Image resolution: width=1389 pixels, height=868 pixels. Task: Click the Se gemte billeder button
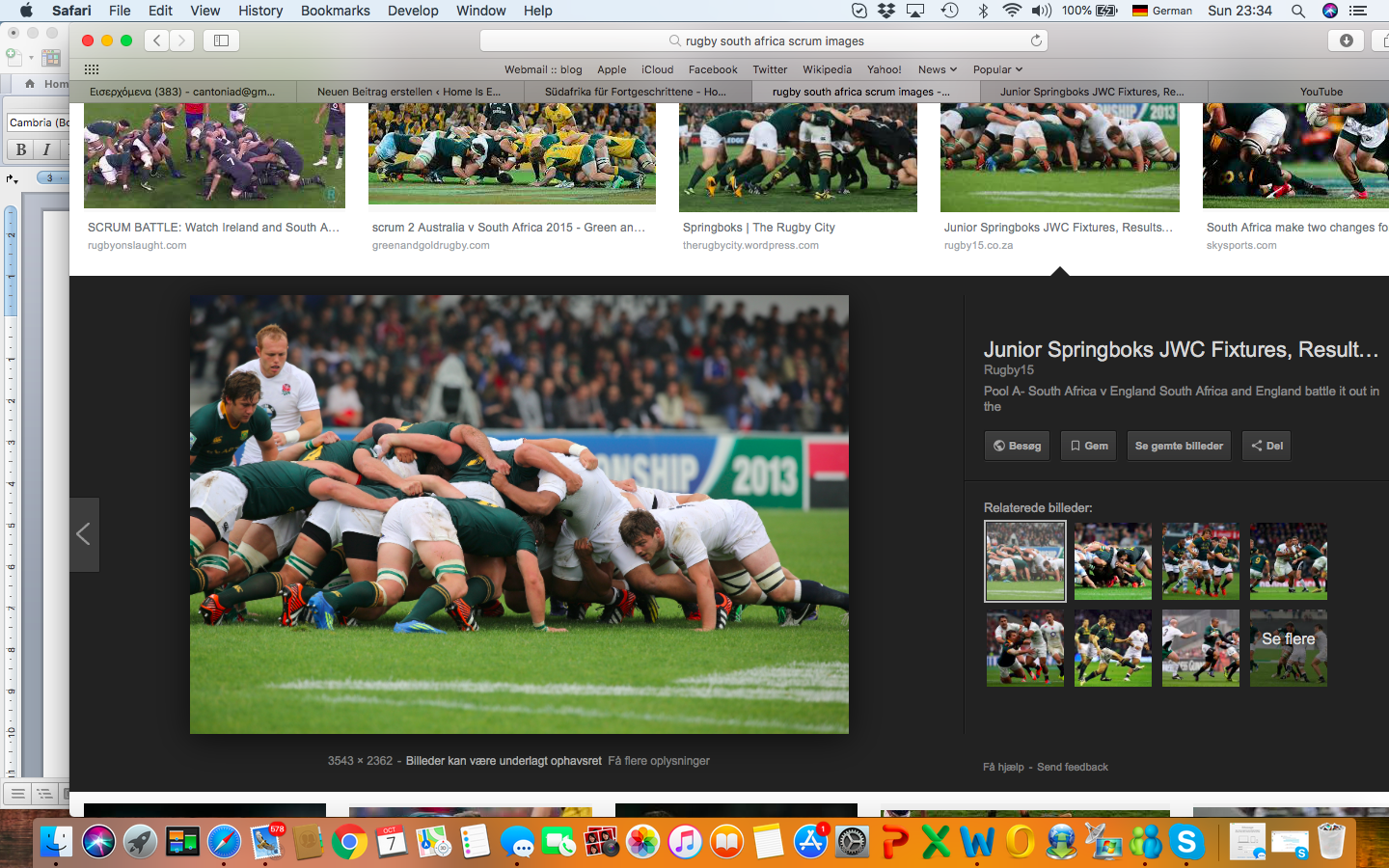pyautogui.click(x=1179, y=446)
